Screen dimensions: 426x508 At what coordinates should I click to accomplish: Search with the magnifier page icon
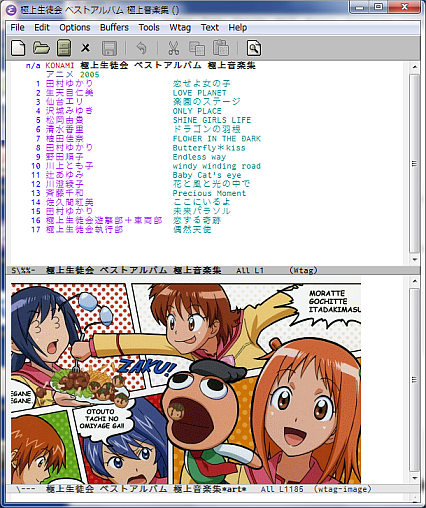[x=254, y=48]
